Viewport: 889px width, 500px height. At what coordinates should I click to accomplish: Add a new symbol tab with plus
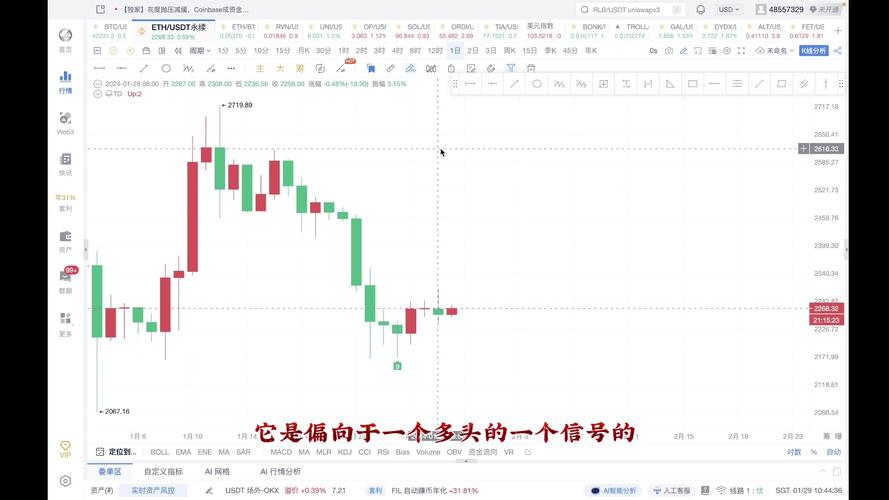point(838,31)
